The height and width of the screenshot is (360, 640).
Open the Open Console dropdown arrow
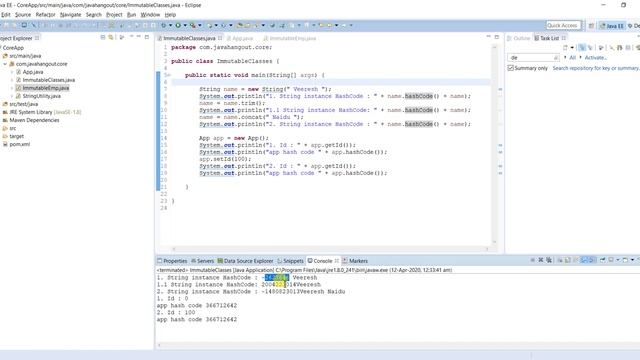[633, 260]
